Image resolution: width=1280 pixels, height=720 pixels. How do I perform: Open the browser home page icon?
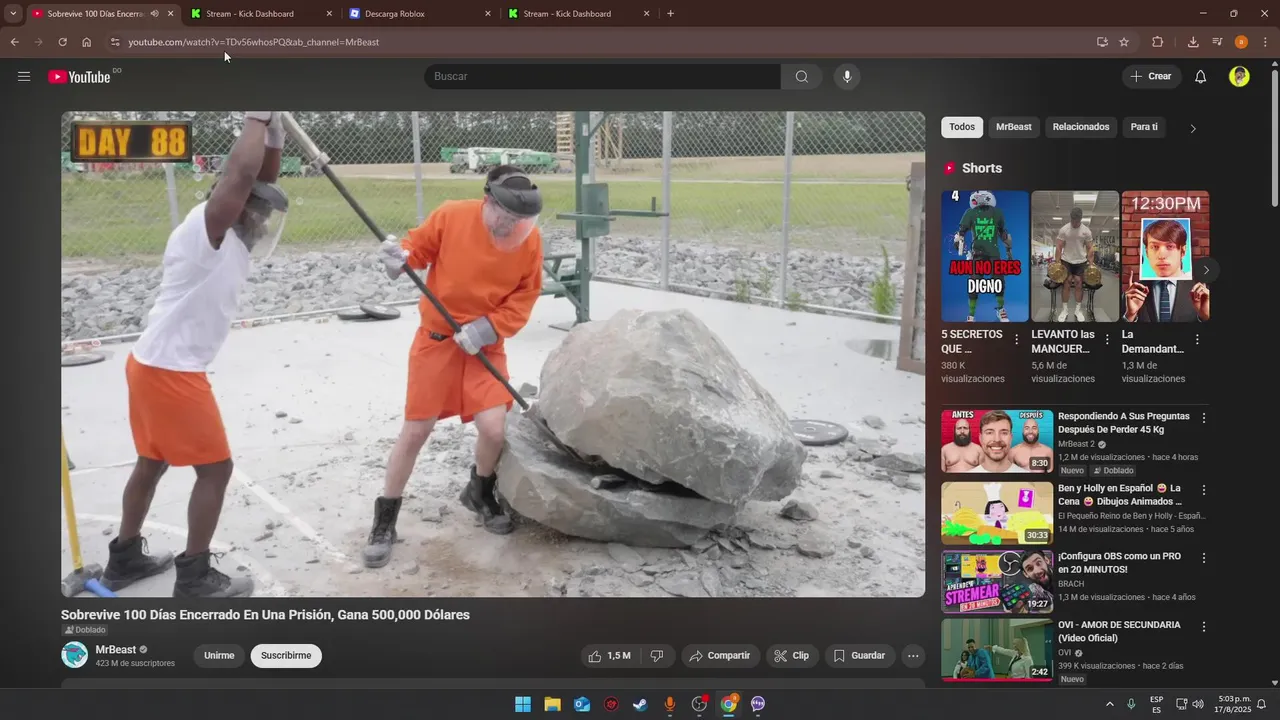click(87, 42)
